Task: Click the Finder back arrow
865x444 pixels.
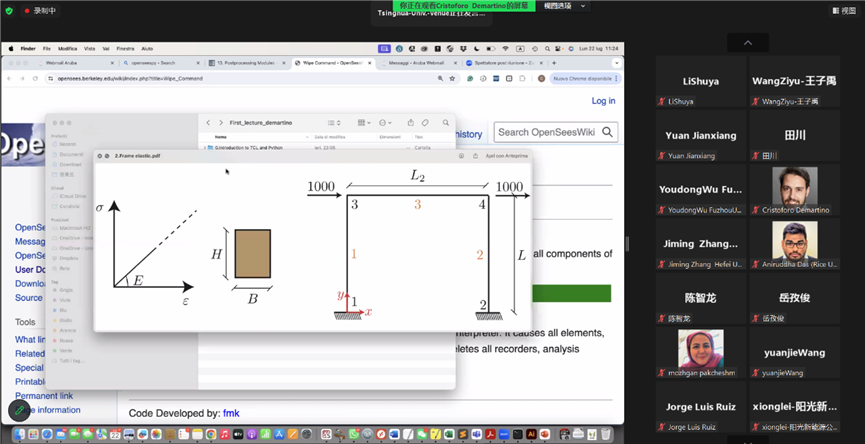Action: pos(208,123)
